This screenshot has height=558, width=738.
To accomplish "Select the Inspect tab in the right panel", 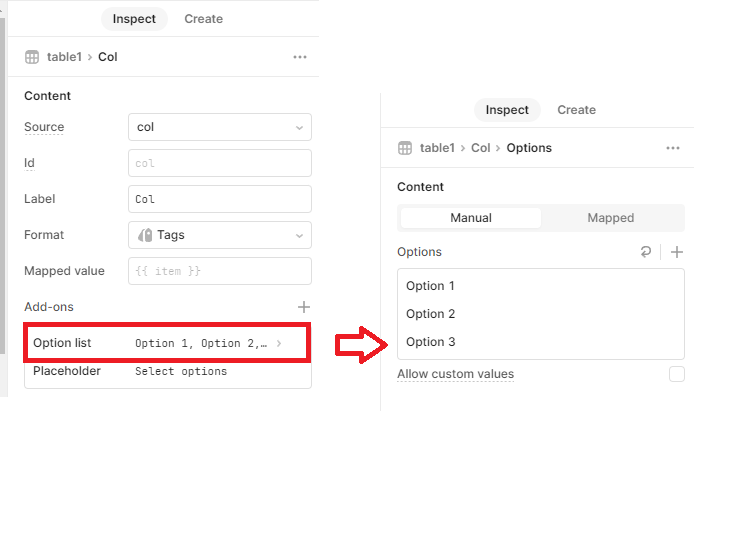I will pos(507,110).
